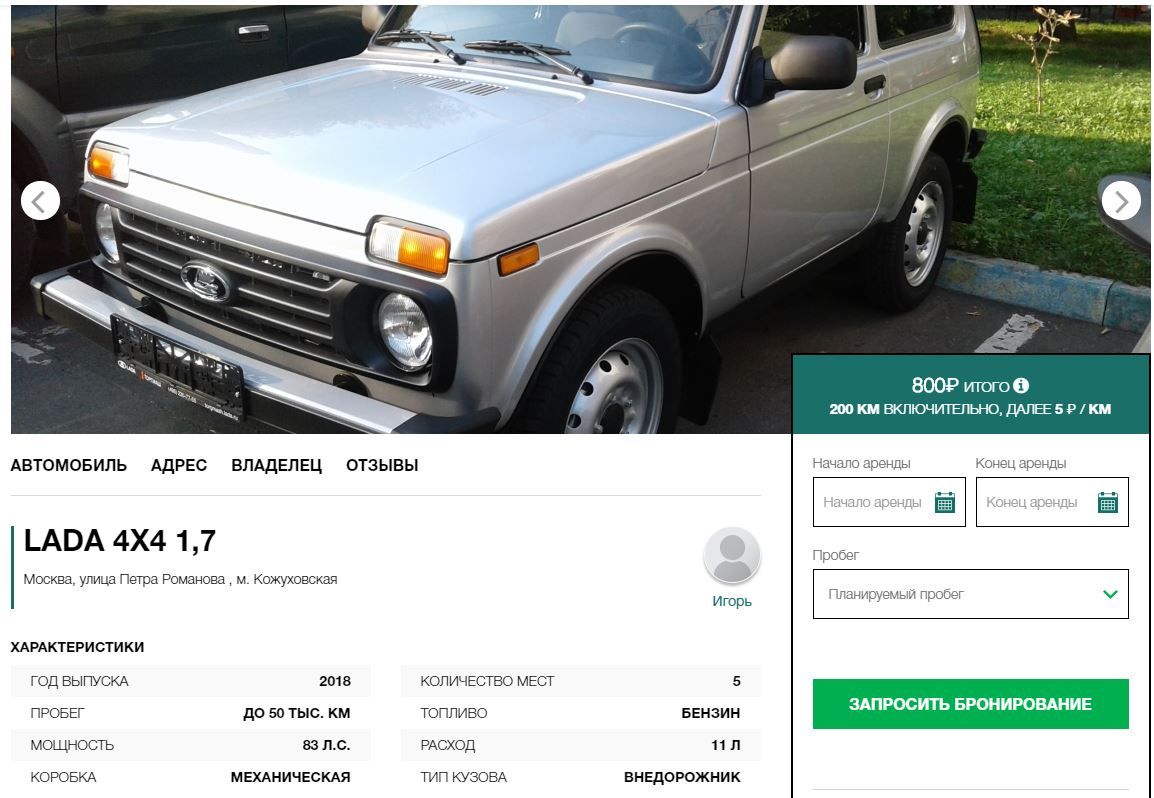Viewport: 1154px width, 798px height.
Task: Click chevron arrow of mileage selector
Action: pos(1110,594)
